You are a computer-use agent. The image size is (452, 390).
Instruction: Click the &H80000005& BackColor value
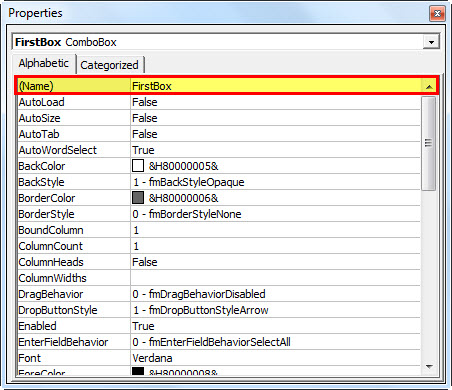point(184,166)
